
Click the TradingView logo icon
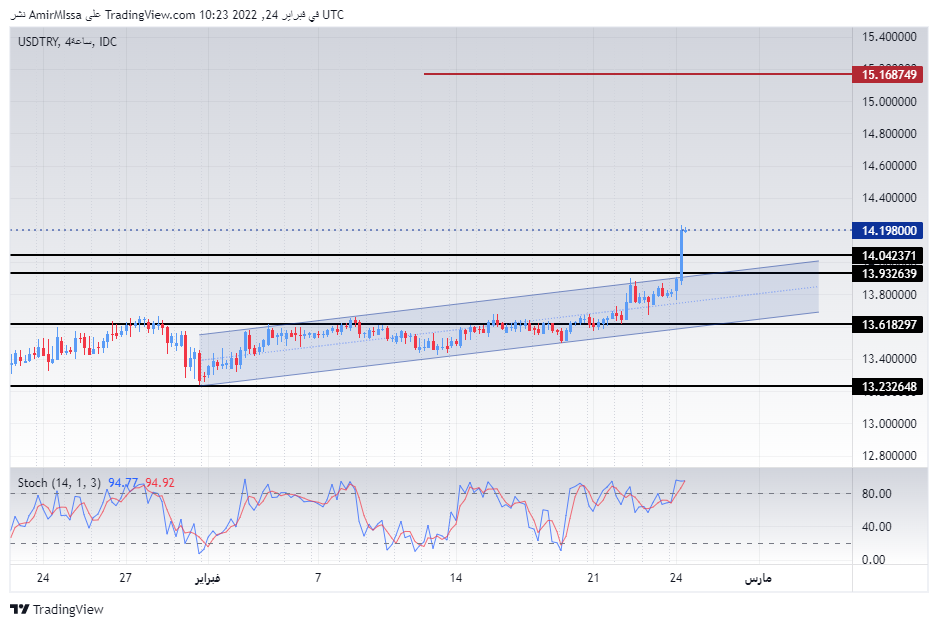tap(20, 608)
